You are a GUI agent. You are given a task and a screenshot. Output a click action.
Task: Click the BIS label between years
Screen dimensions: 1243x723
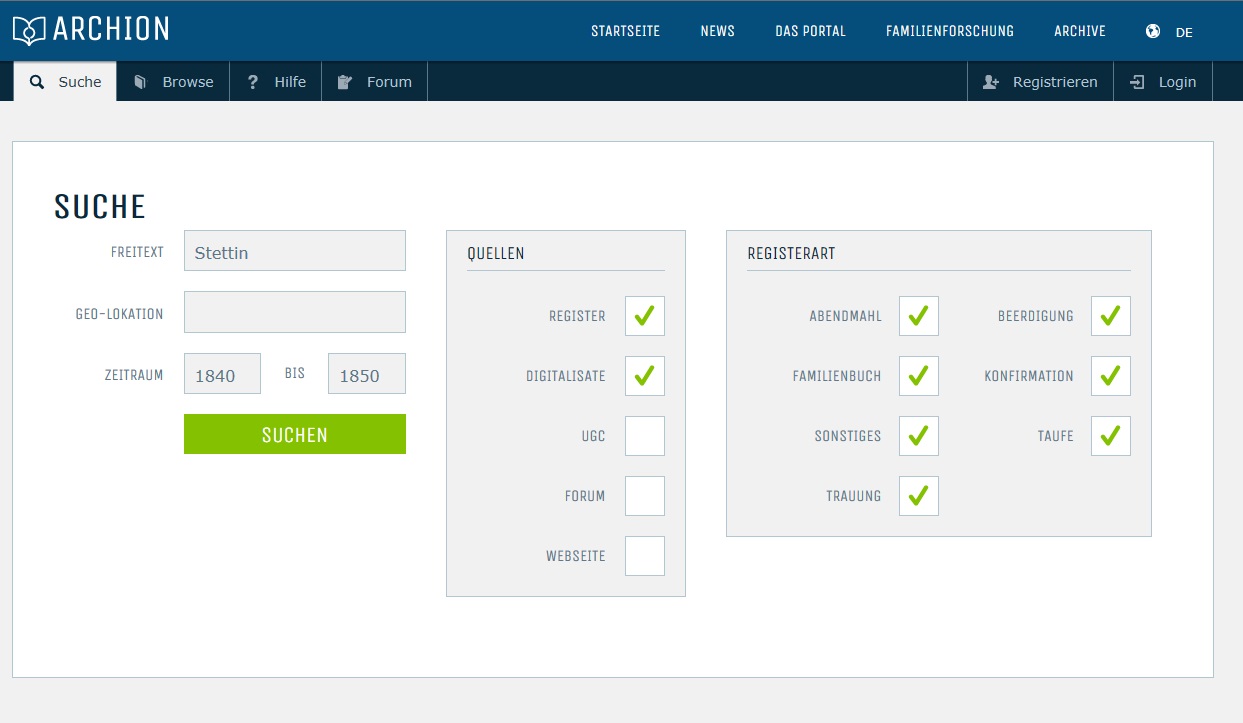[x=295, y=373]
